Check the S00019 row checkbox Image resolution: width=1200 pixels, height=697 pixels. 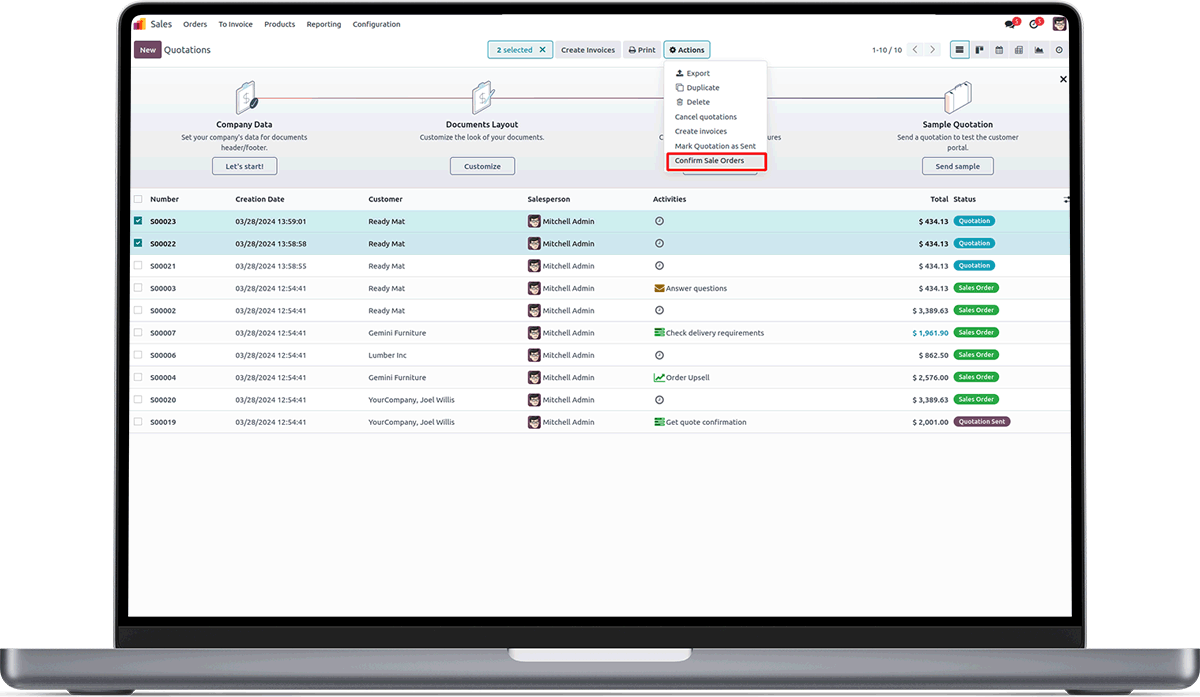point(138,422)
